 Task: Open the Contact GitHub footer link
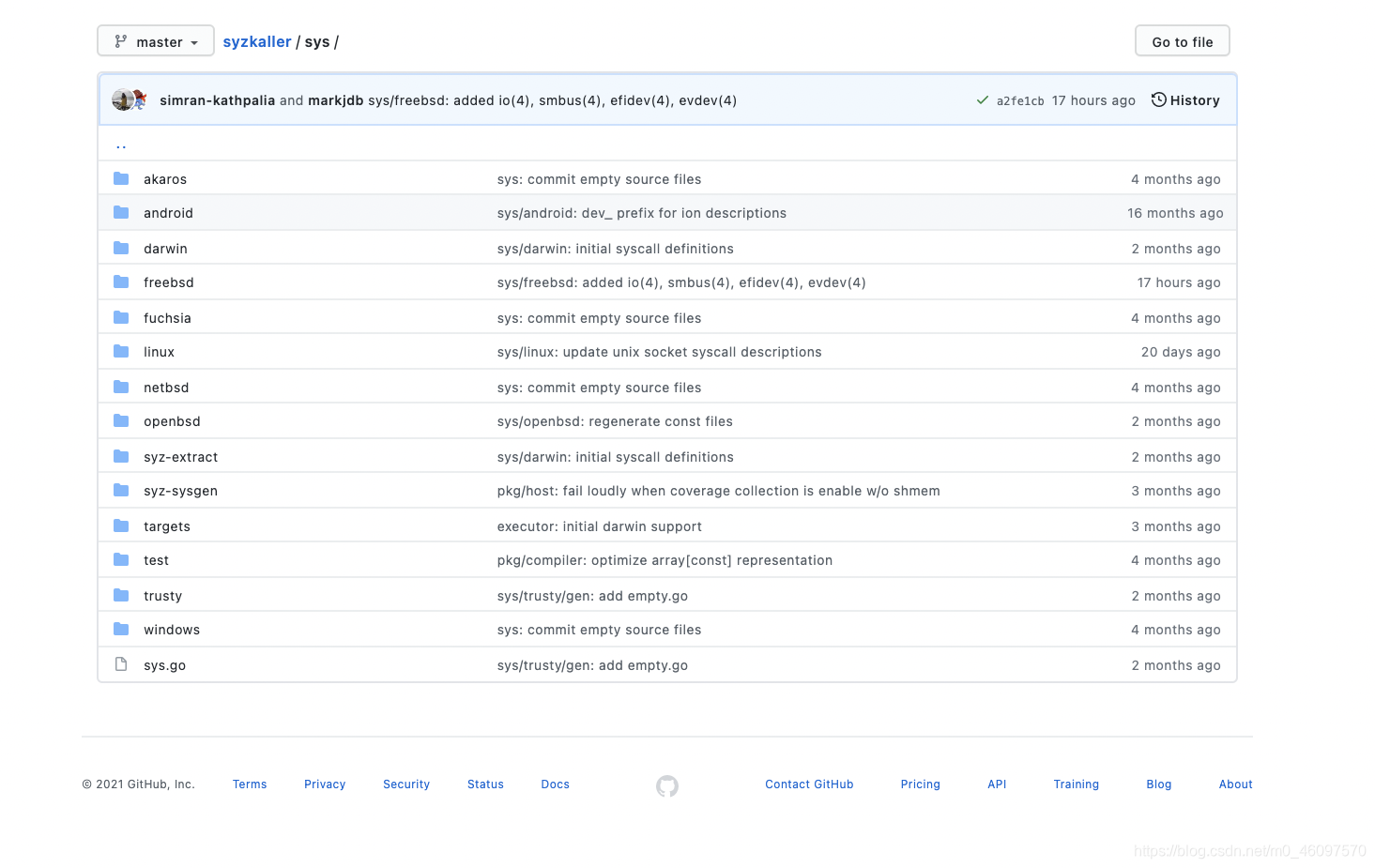pos(809,784)
